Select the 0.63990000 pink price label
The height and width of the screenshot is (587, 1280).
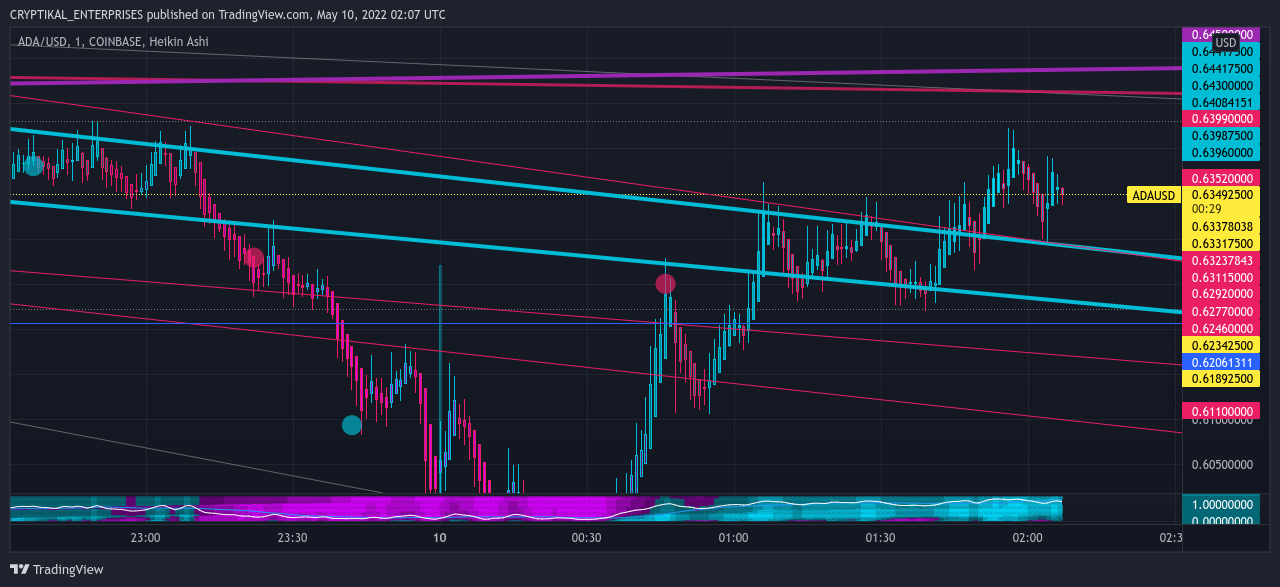[x=1223, y=118]
